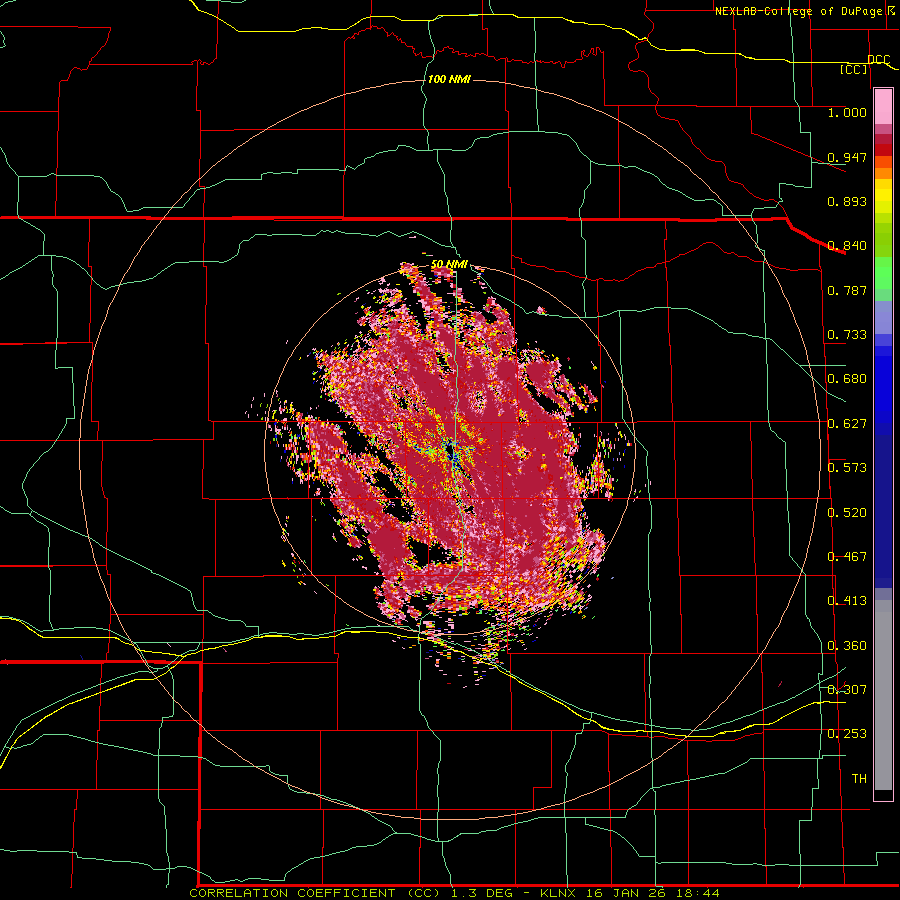Screen dimensions: 900x900
Task: Click the radar site at the echo center
Action: click(x=451, y=449)
